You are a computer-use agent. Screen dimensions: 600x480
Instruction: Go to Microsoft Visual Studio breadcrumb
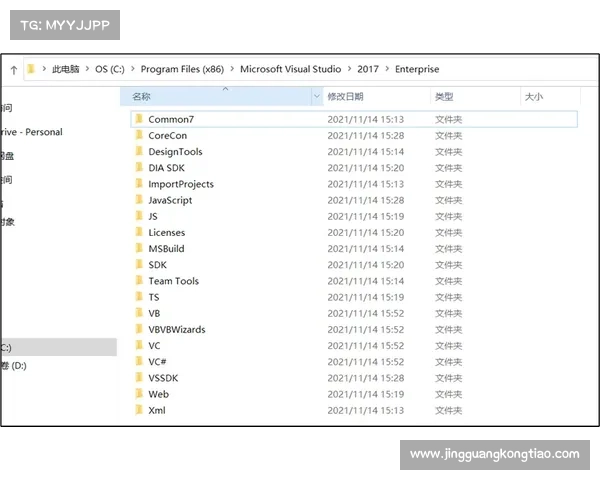point(290,69)
